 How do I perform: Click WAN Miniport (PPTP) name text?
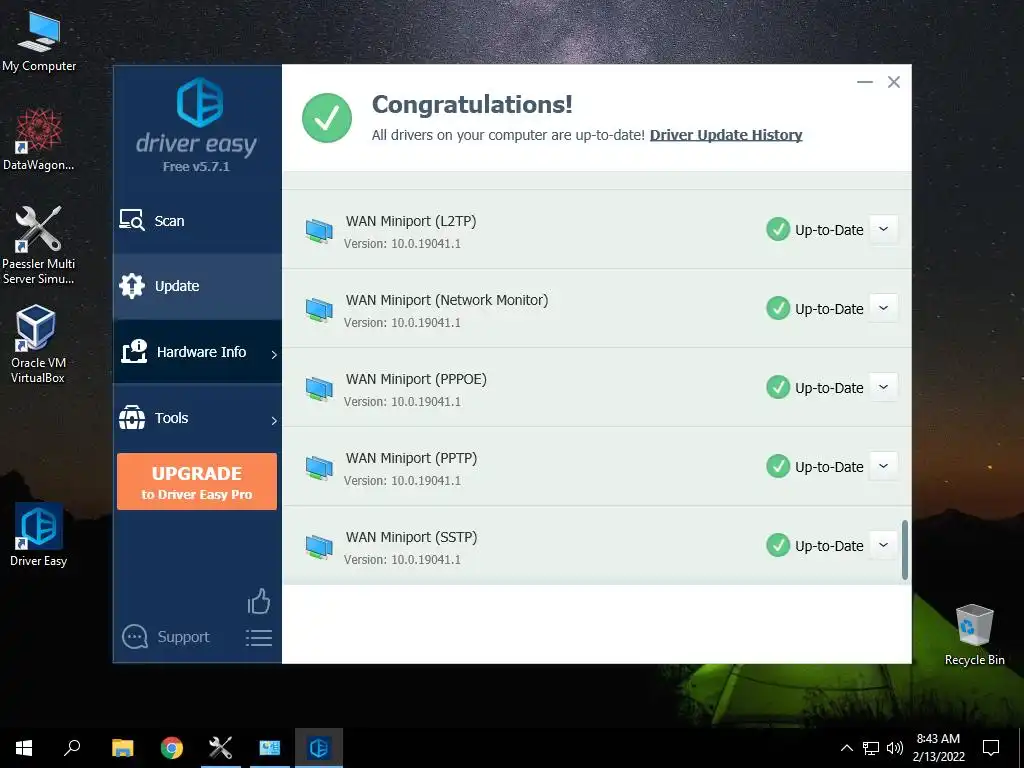point(411,458)
